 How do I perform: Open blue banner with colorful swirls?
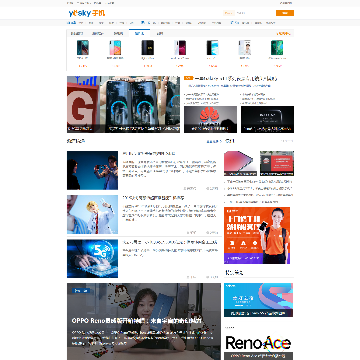pyautogui.click(x=258, y=300)
